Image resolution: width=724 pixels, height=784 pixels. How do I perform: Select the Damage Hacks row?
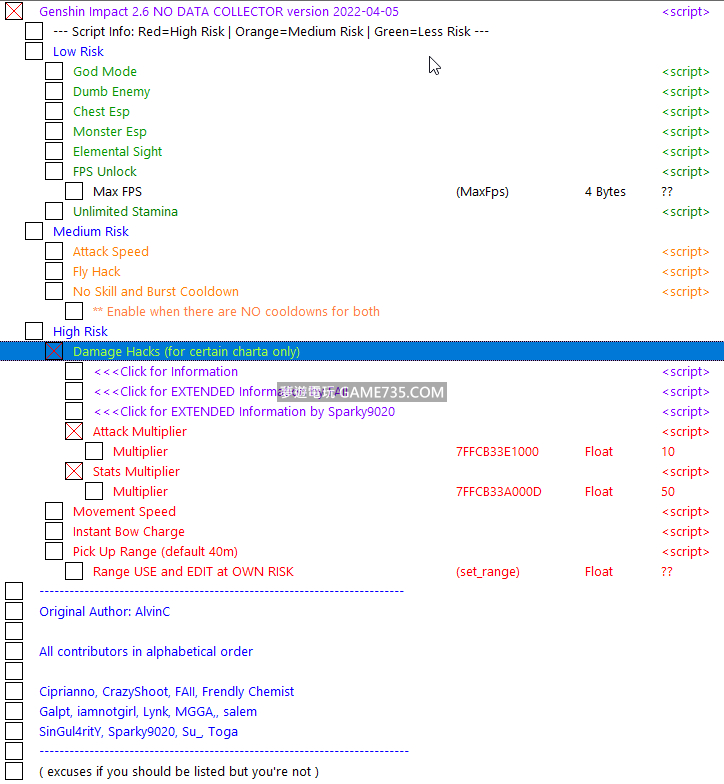click(186, 352)
